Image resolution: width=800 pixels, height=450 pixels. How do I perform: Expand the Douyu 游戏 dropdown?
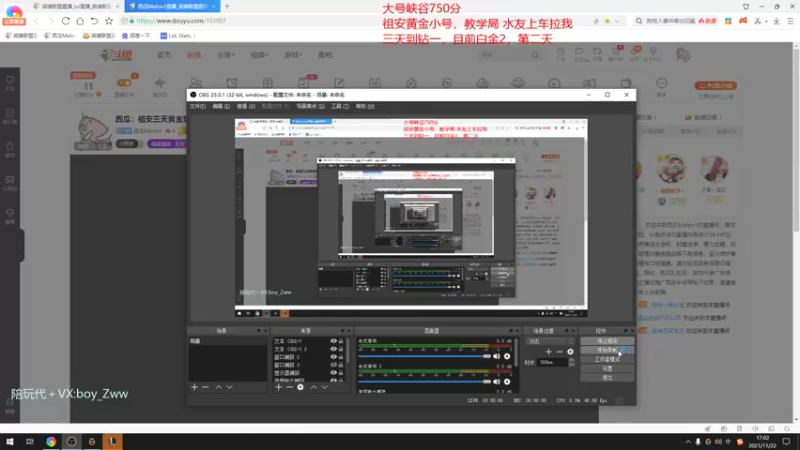coord(293,55)
